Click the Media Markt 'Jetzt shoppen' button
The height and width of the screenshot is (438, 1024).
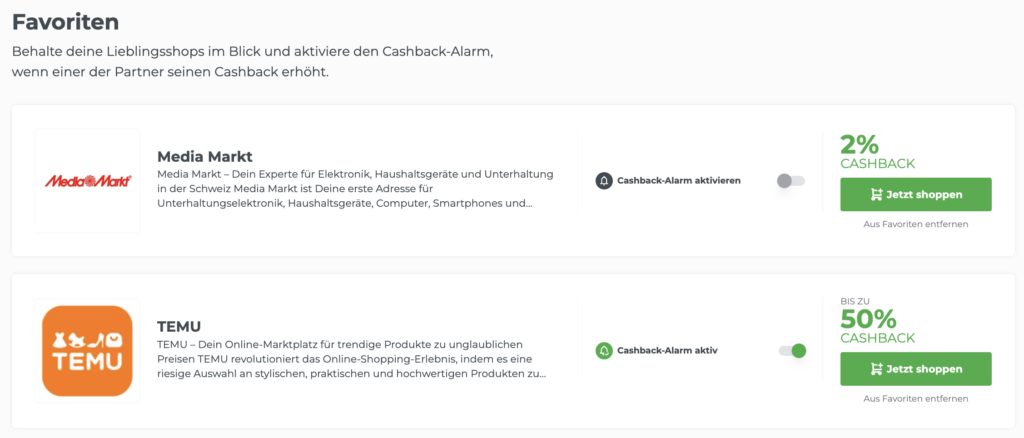tap(916, 195)
